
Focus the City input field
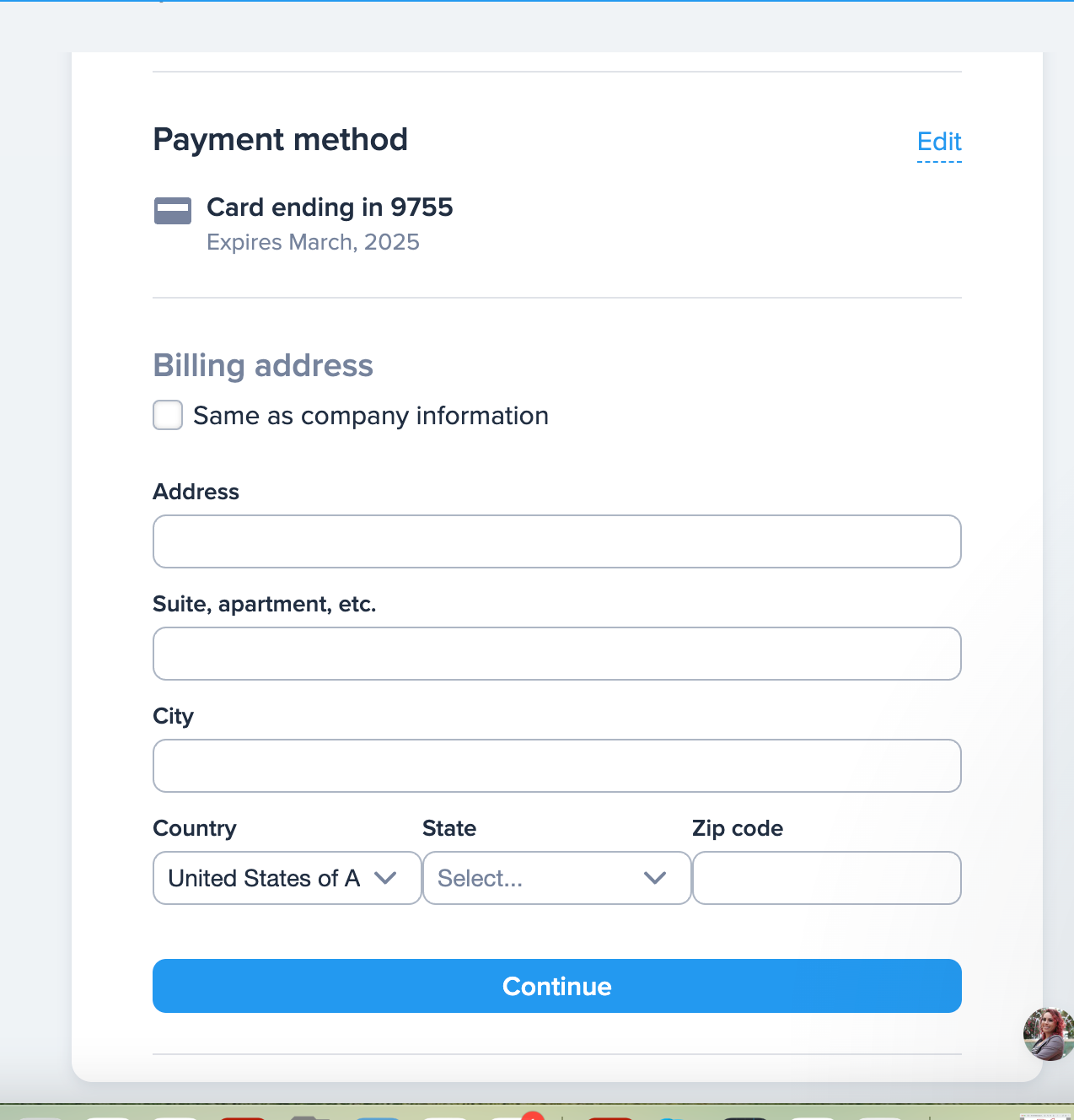tap(557, 766)
